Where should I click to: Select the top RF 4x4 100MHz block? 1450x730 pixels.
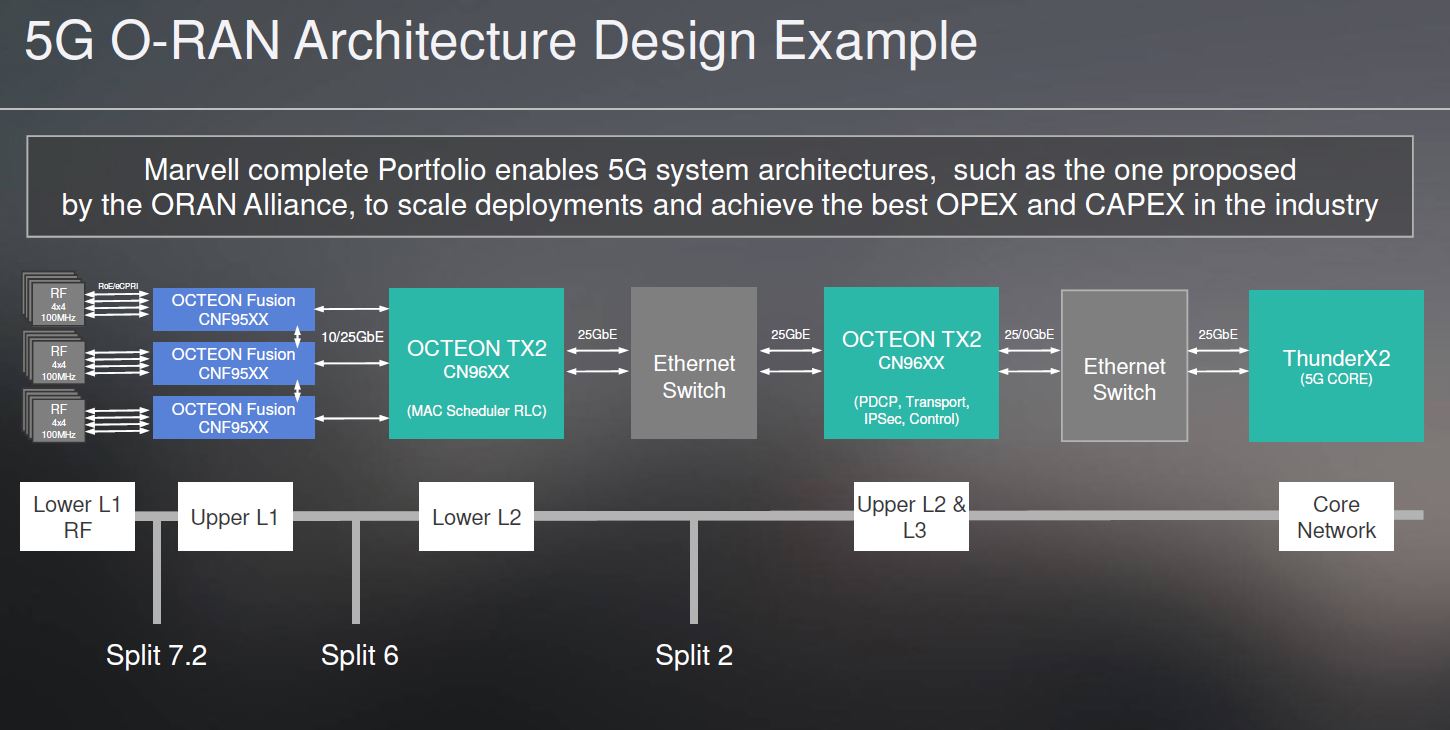[57, 304]
